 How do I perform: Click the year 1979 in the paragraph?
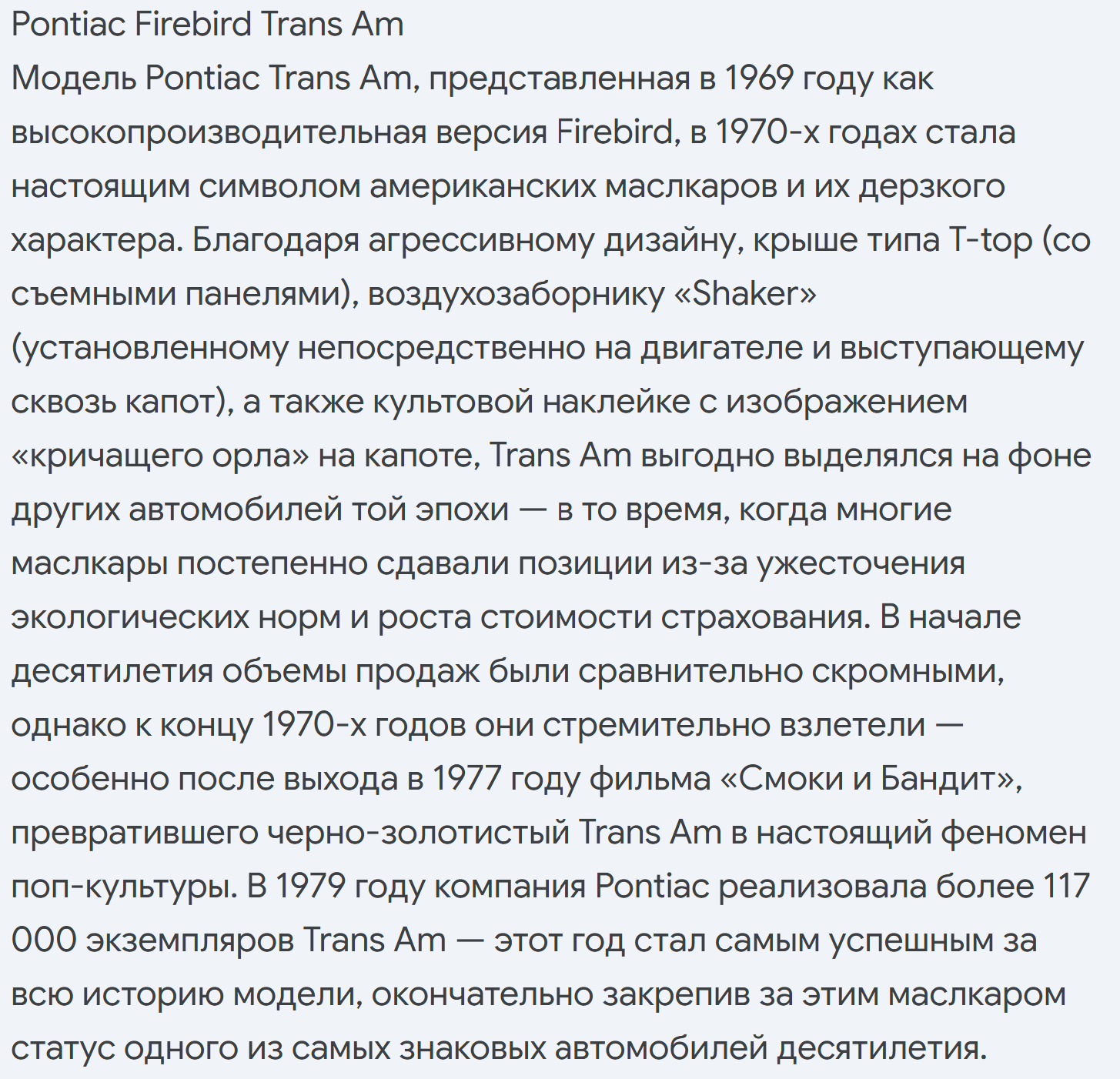pyautogui.click(x=311, y=887)
